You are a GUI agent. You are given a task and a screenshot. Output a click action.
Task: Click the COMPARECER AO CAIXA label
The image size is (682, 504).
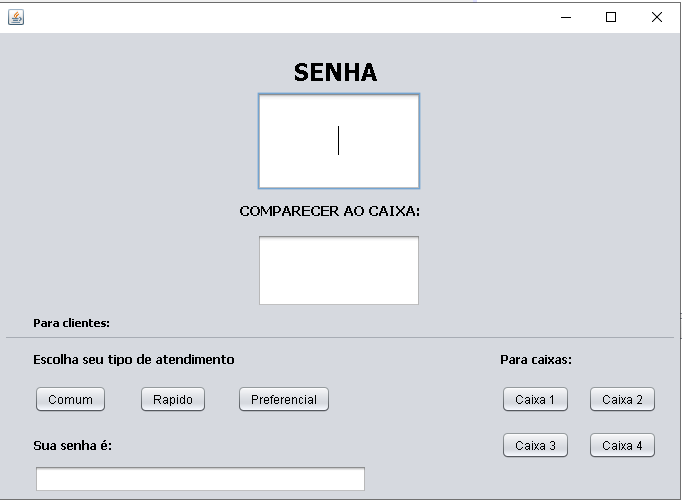click(x=330, y=211)
